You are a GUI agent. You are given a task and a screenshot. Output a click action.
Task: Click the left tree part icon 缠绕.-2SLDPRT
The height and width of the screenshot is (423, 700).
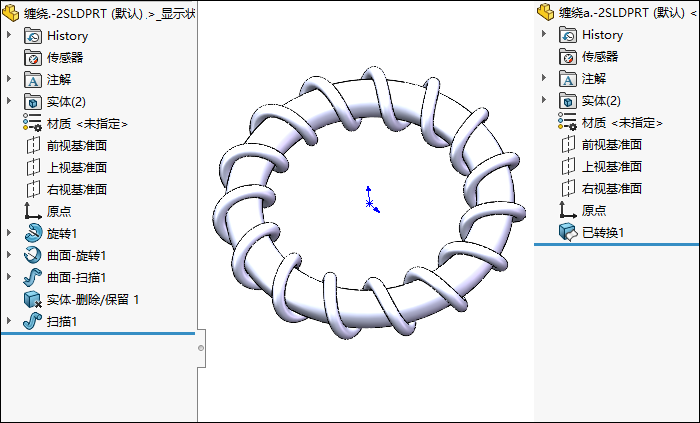11,13
